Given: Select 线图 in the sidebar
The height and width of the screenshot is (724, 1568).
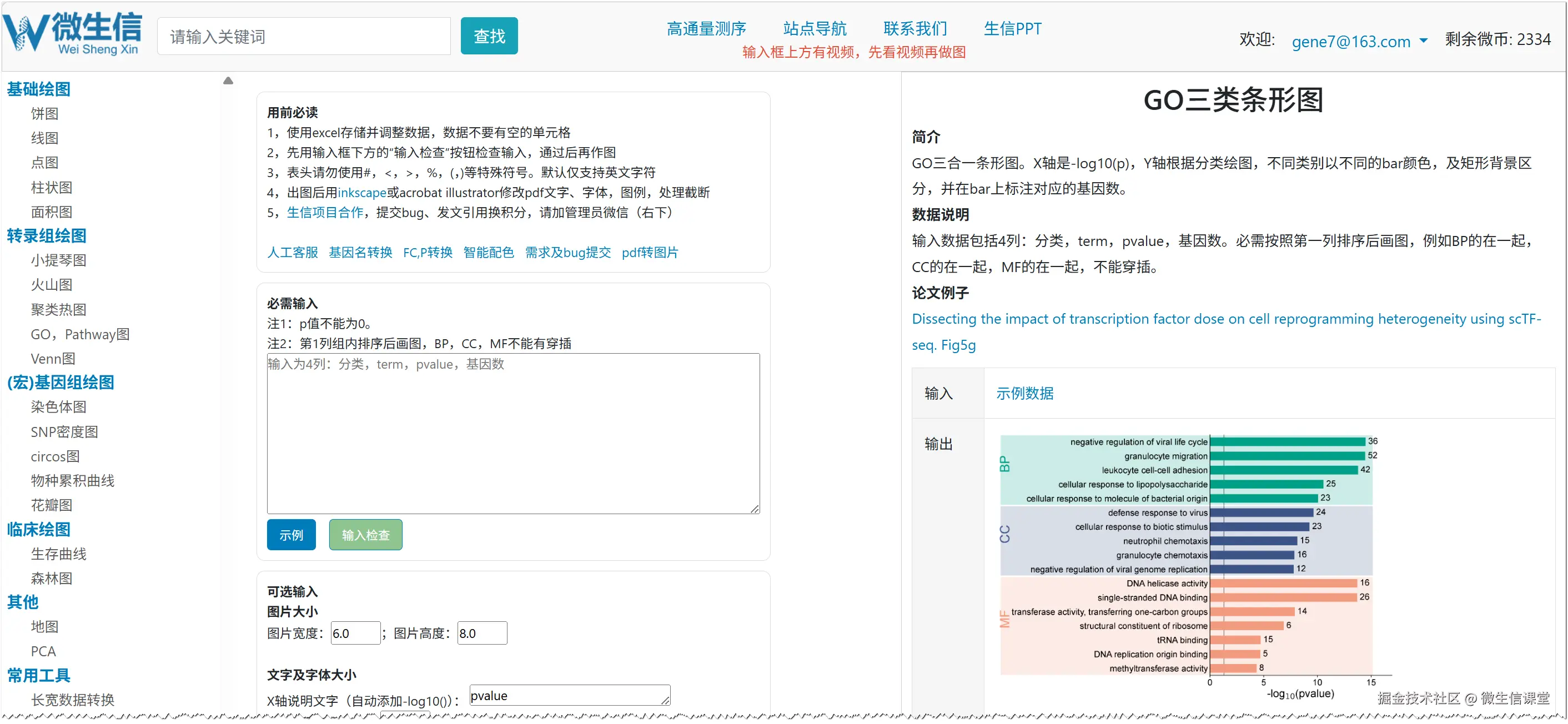Looking at the screenshot, I should tap(44, 138).
